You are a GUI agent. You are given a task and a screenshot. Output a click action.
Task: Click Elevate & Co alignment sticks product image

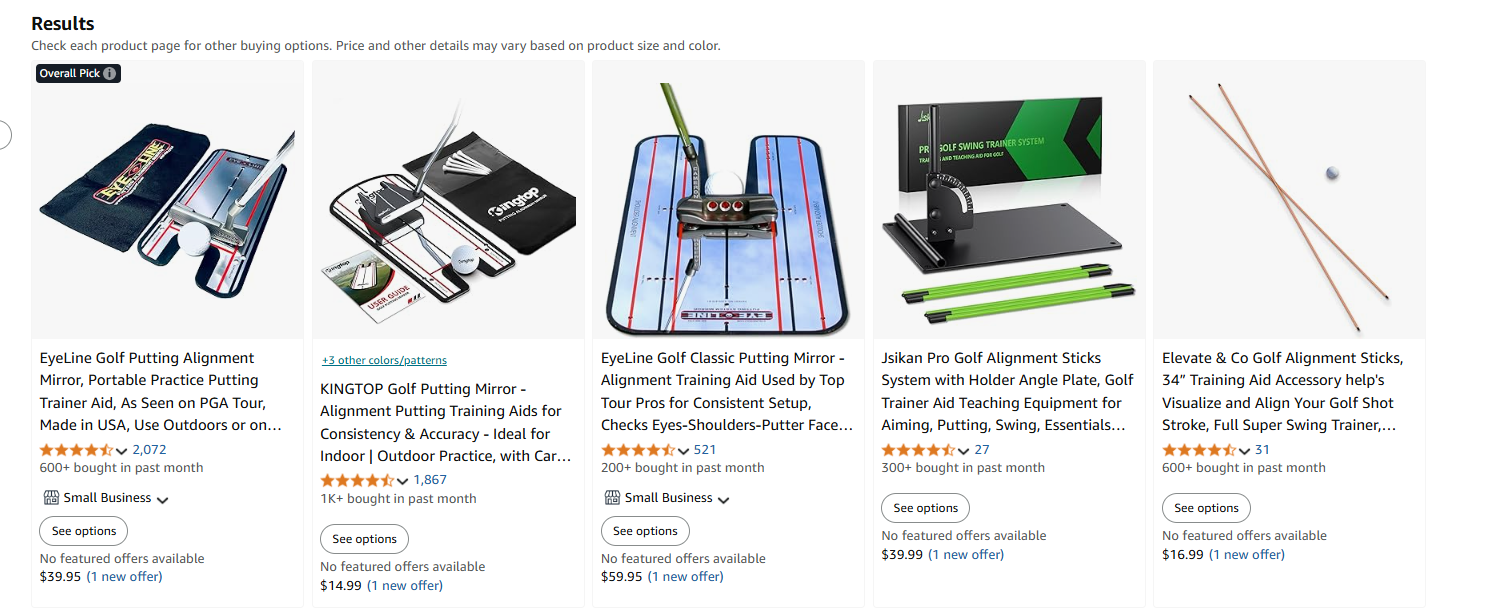[x=1289, y=199]
